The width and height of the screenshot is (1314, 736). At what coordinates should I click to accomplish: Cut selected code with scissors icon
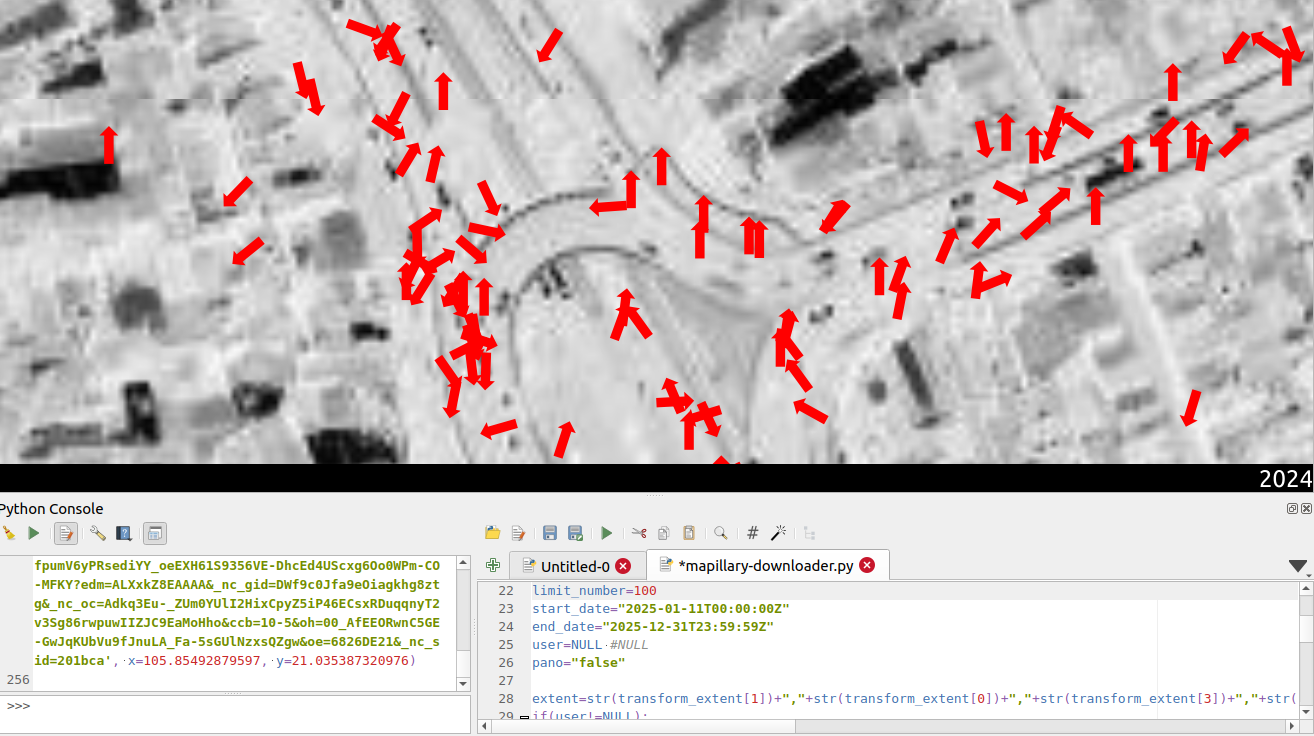tap(639, 533)
